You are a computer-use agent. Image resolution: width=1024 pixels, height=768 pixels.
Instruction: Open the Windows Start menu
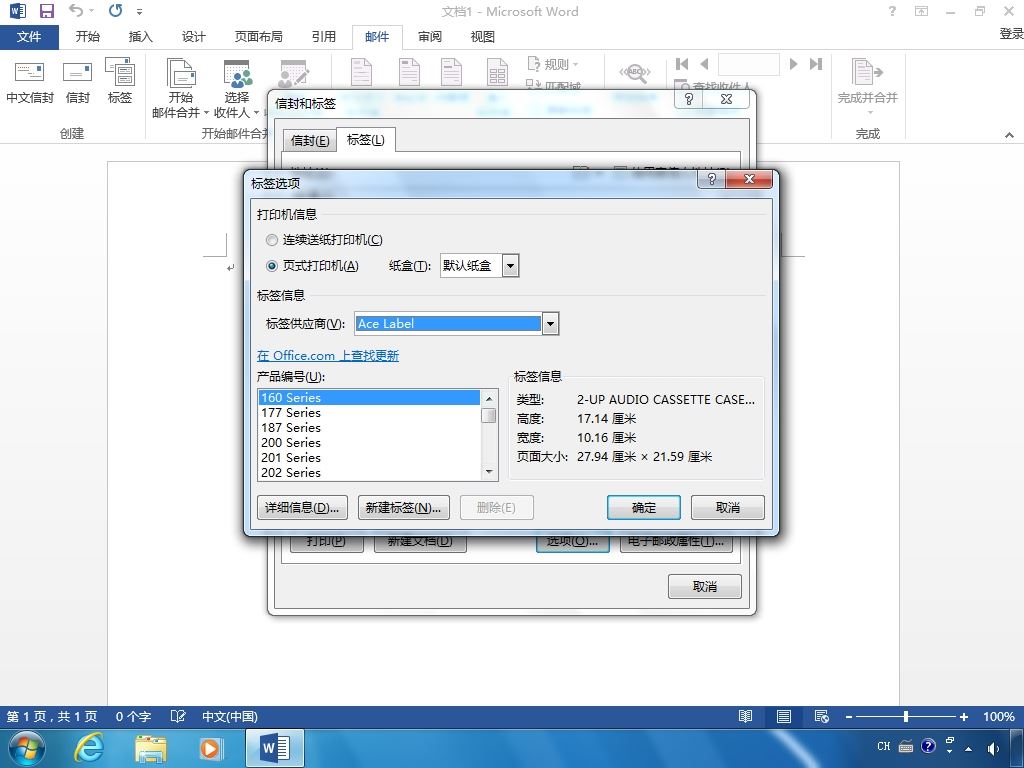[27, 748]
